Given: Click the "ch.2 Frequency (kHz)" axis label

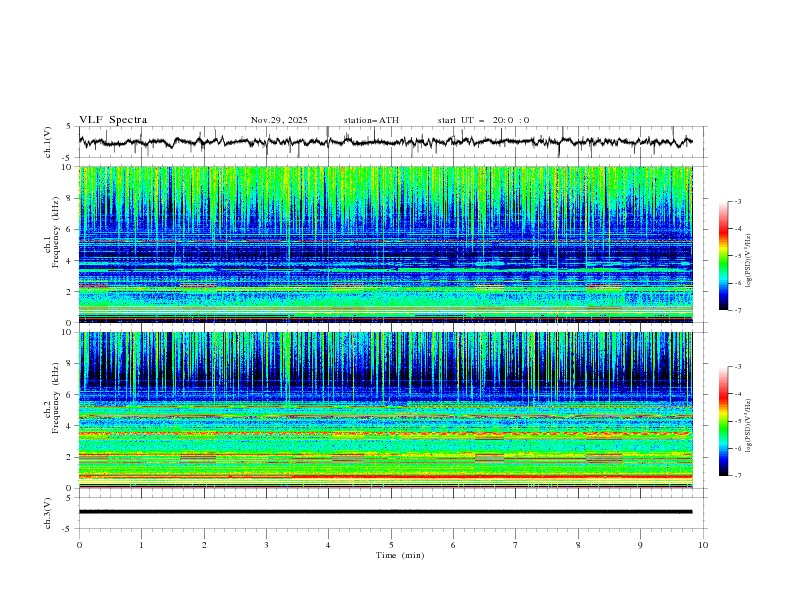Looking at the screenshot, I should pos(52,397).
